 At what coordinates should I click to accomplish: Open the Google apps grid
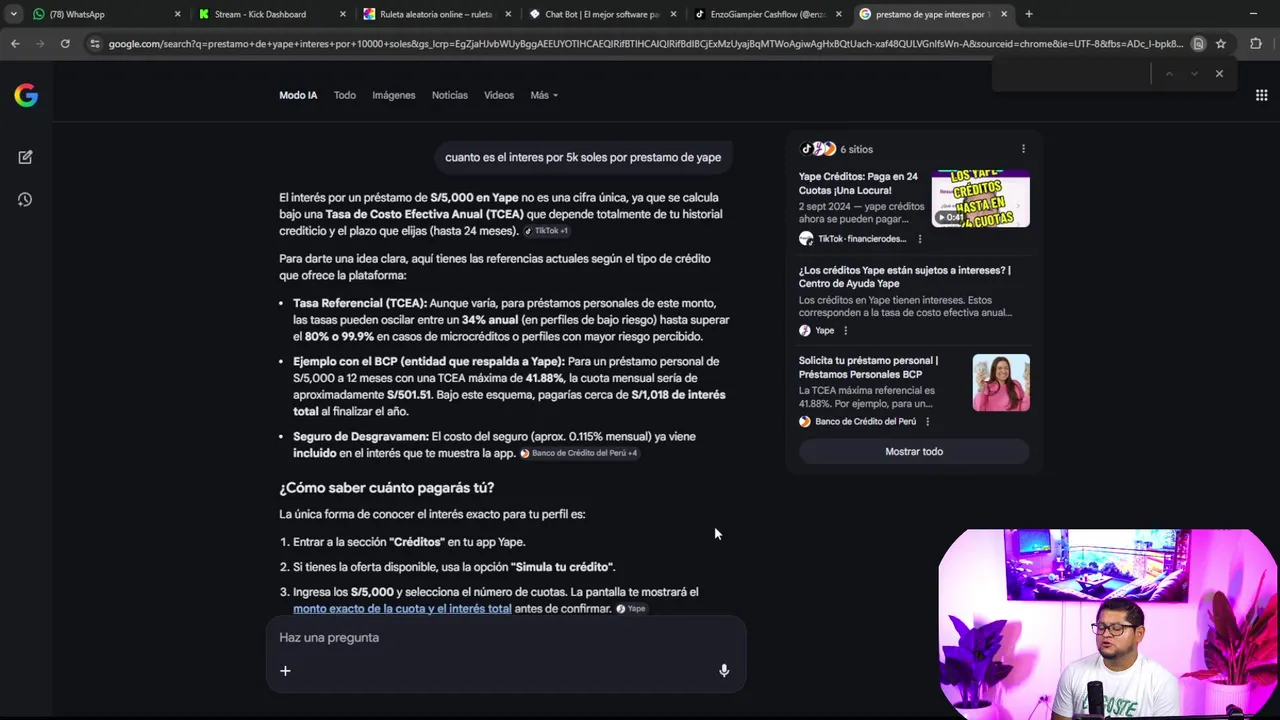(x=1261, y=95)
